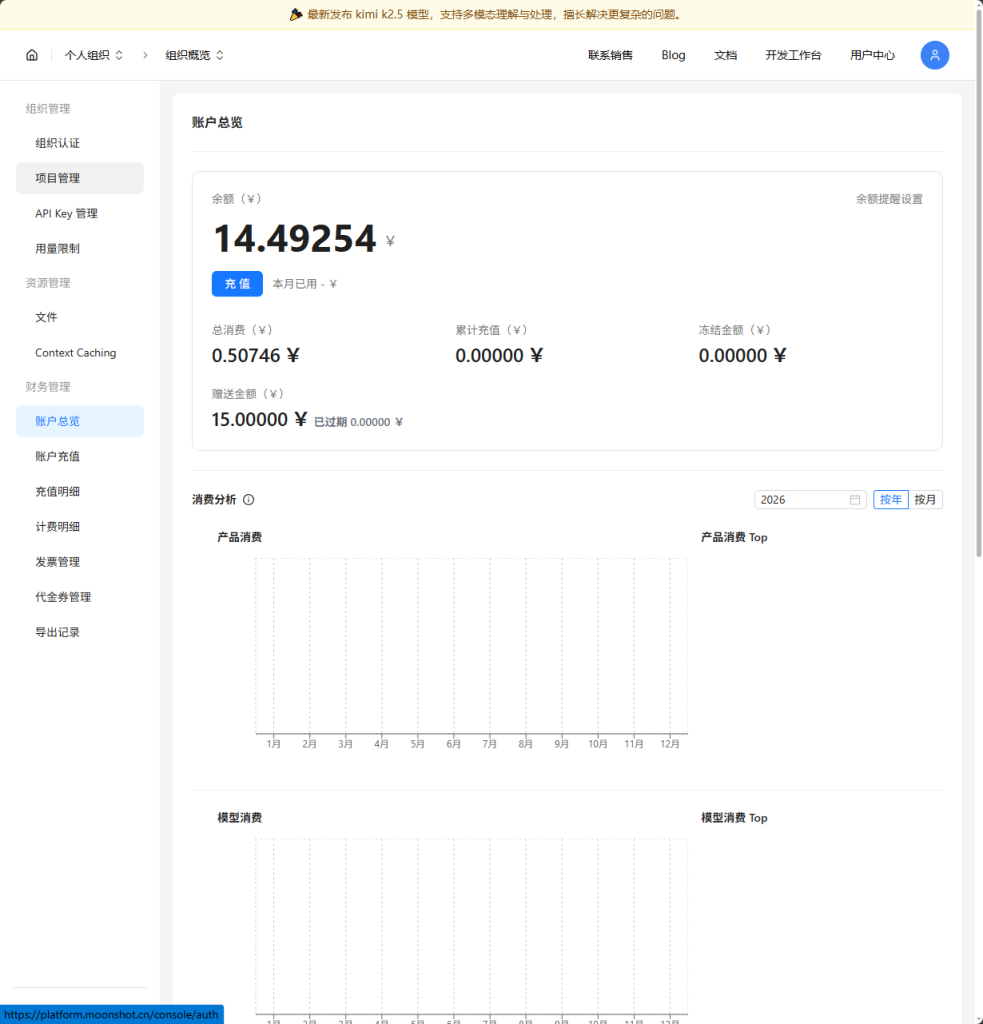Open the Blog header link
This screenshot has width=983, height=1024.
pos(673,55)
